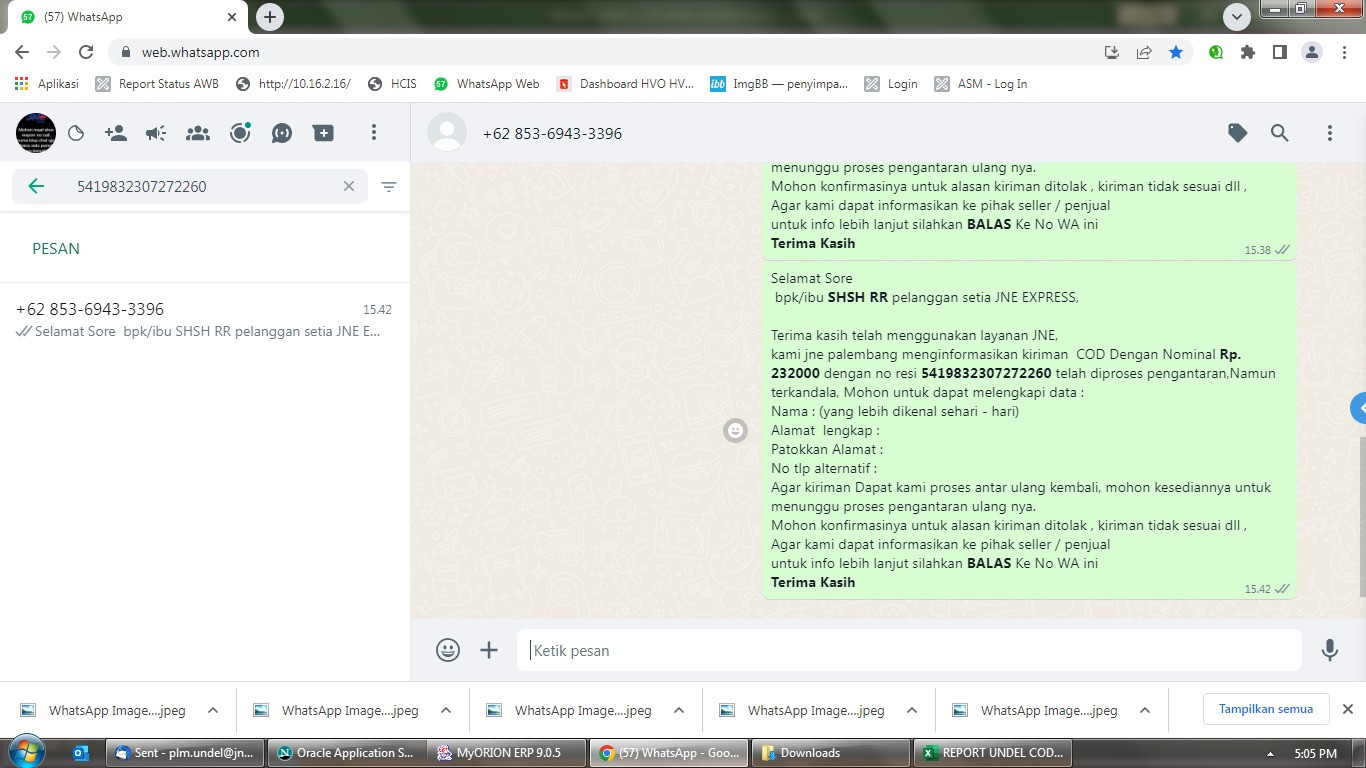
Task: Open the Chrome three-dot menu
Action: point(1345,52)
